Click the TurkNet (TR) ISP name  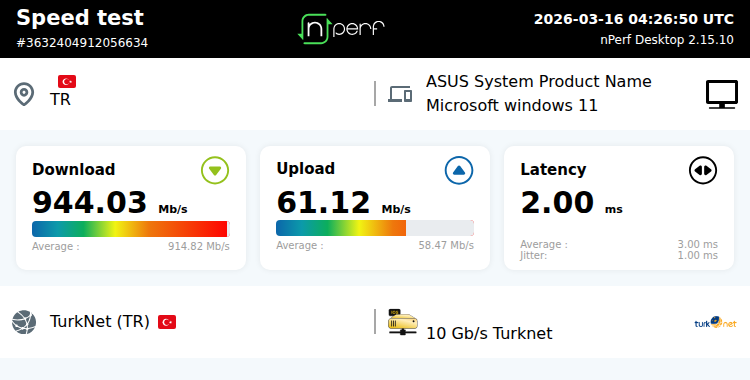(99, 322)
